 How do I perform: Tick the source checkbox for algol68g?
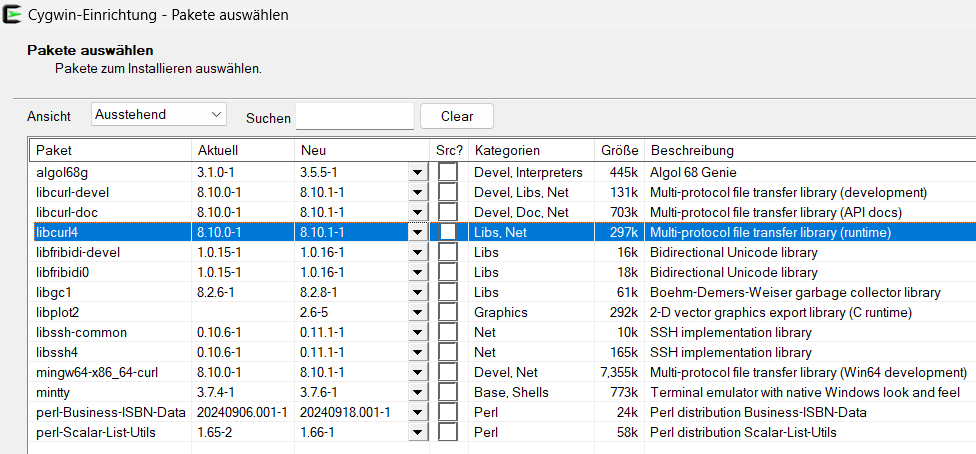pyautogui.click(x=448, y=172)
